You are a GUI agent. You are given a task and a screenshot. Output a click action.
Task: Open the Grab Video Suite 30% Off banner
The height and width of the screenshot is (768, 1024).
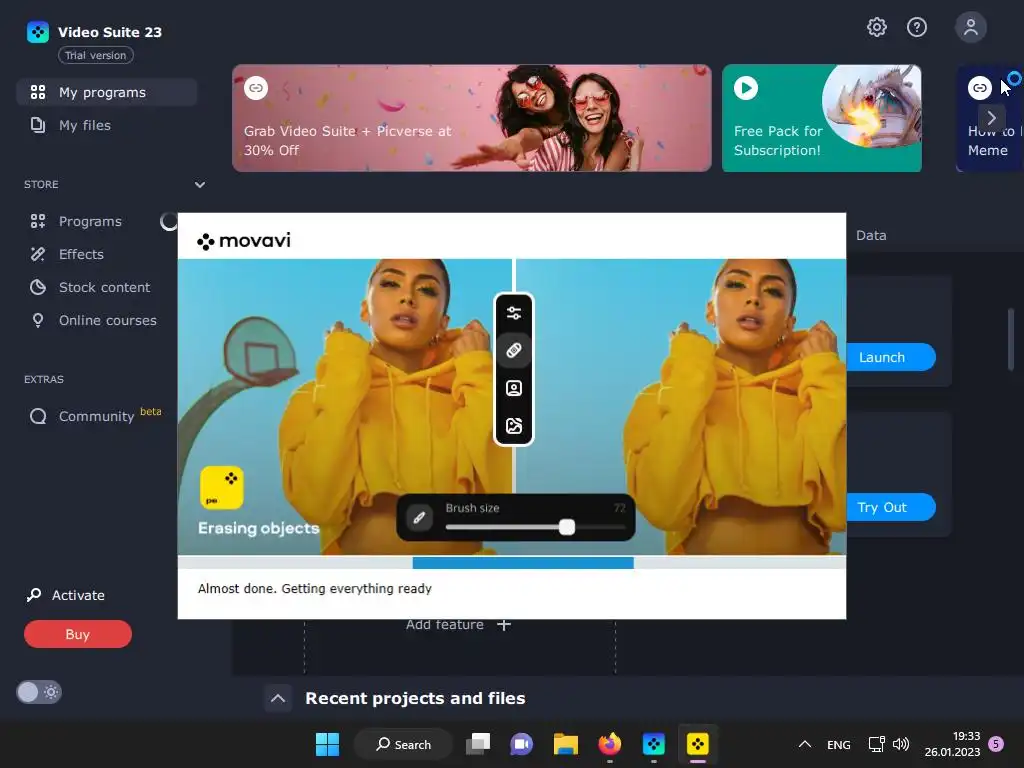coord(472,118)
